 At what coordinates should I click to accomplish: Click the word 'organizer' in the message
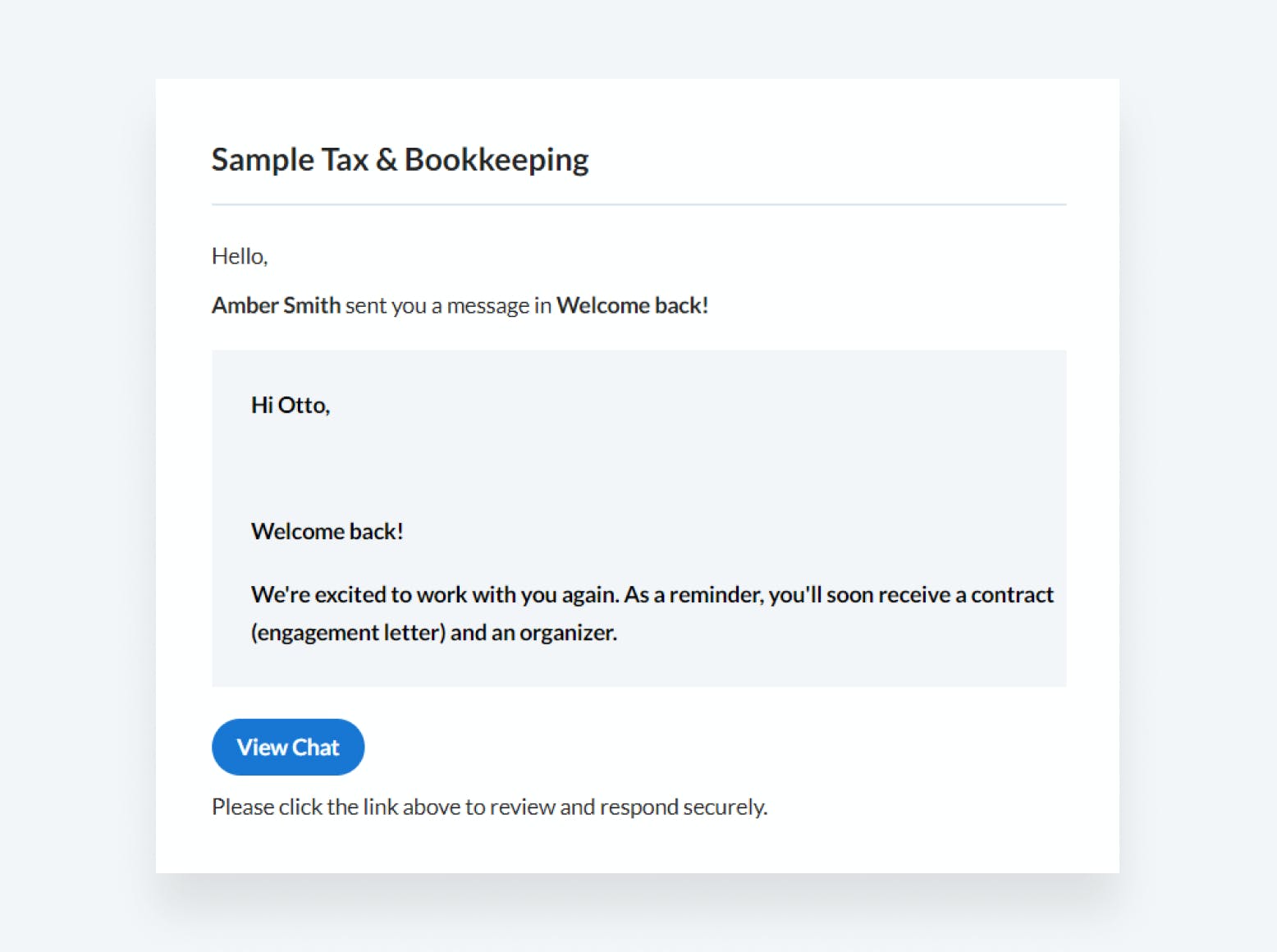(x=567, y=633)
